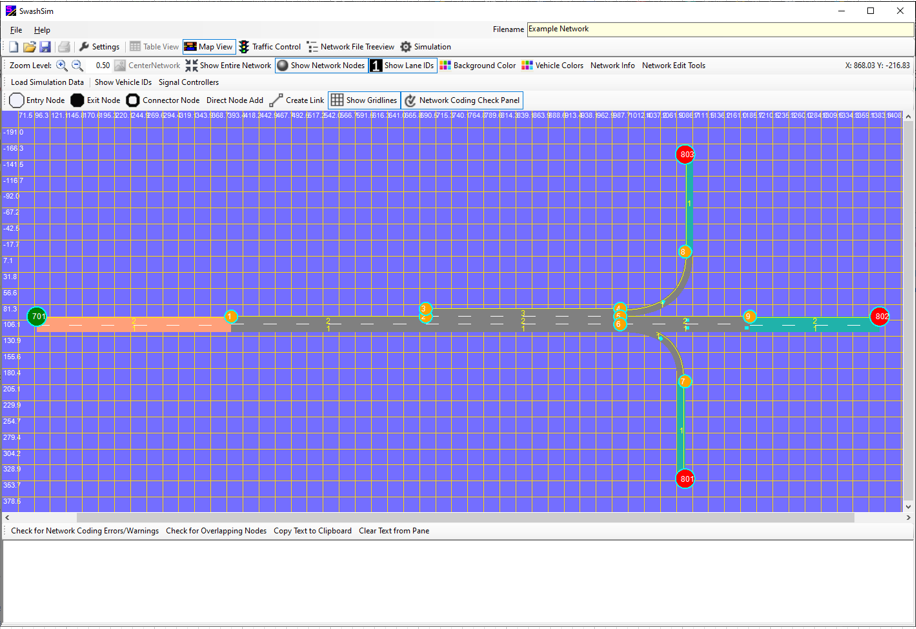This screenshot has width=916, height=629.
Task: Toggle Show Network Nodes
Action: 321,65
